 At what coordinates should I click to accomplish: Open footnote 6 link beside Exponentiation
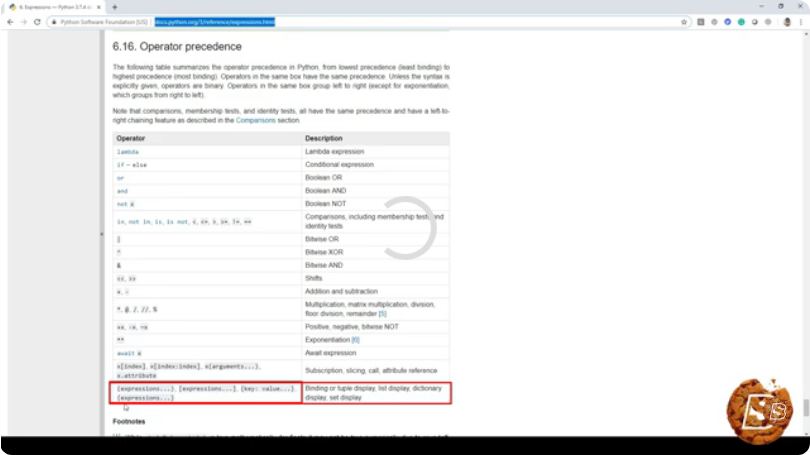click(x=355, y=340)
